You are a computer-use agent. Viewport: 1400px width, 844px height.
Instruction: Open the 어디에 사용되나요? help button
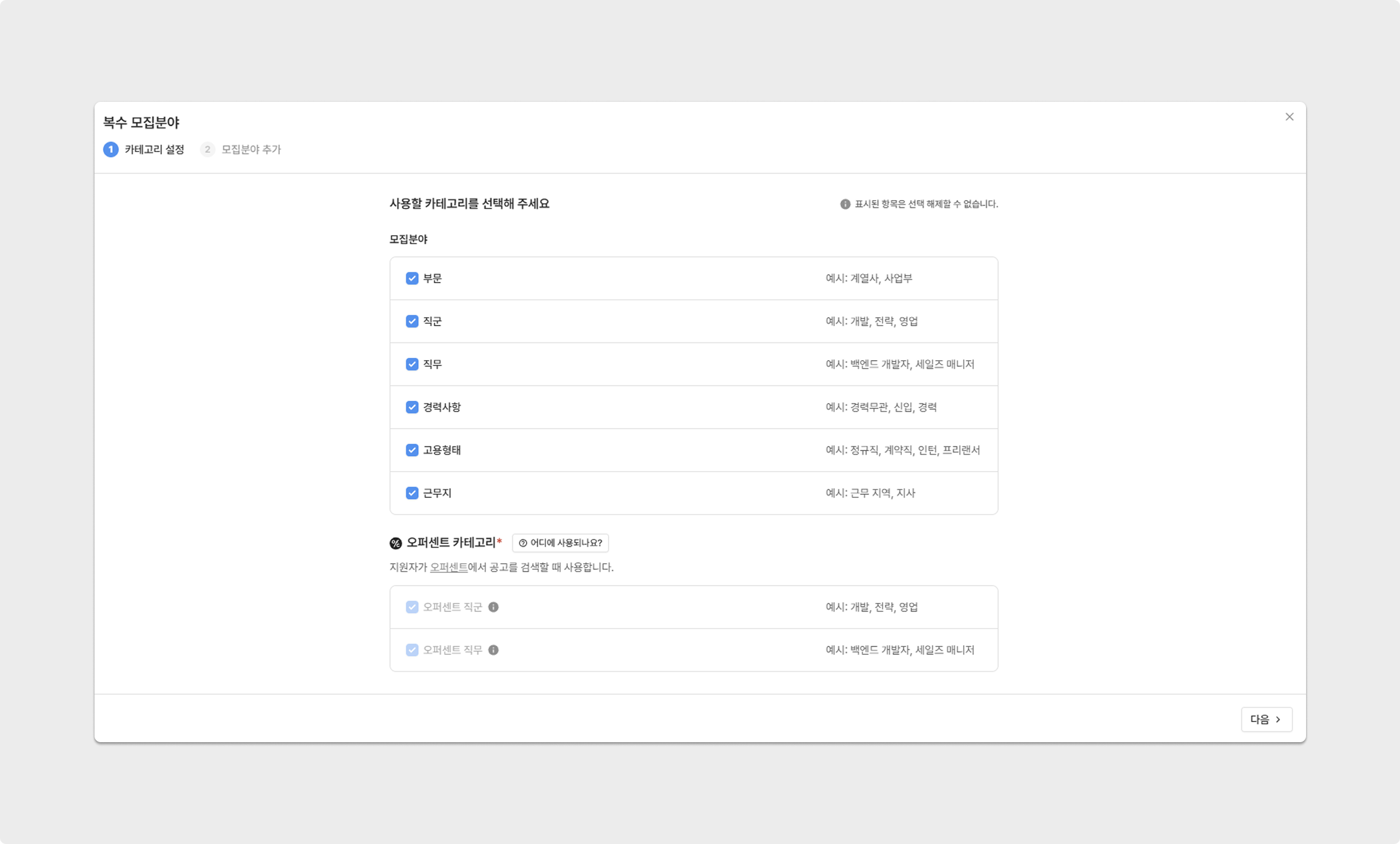point(561,543)
